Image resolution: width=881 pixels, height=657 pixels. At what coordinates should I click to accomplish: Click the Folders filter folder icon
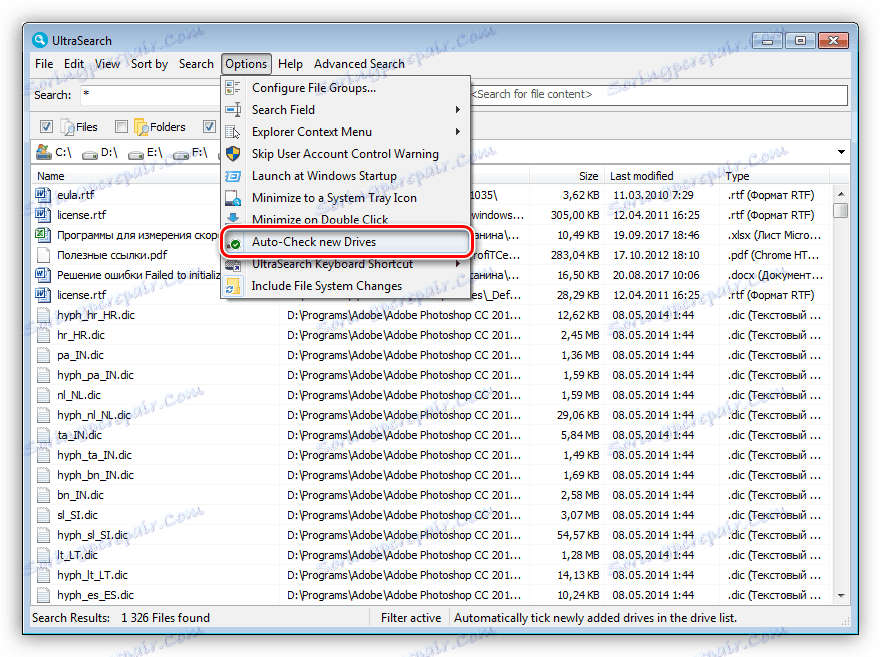coord(142,128)
